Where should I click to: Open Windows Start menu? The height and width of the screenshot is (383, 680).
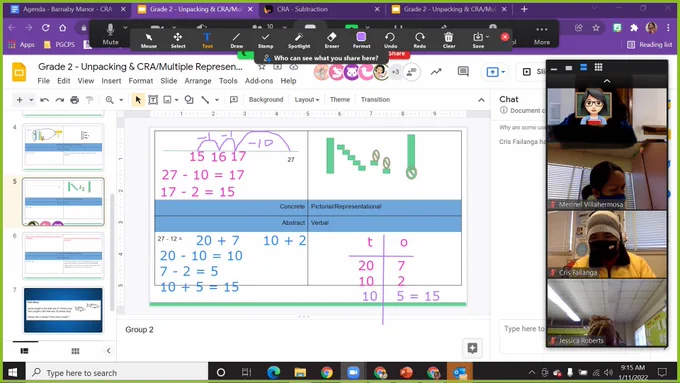13,372
